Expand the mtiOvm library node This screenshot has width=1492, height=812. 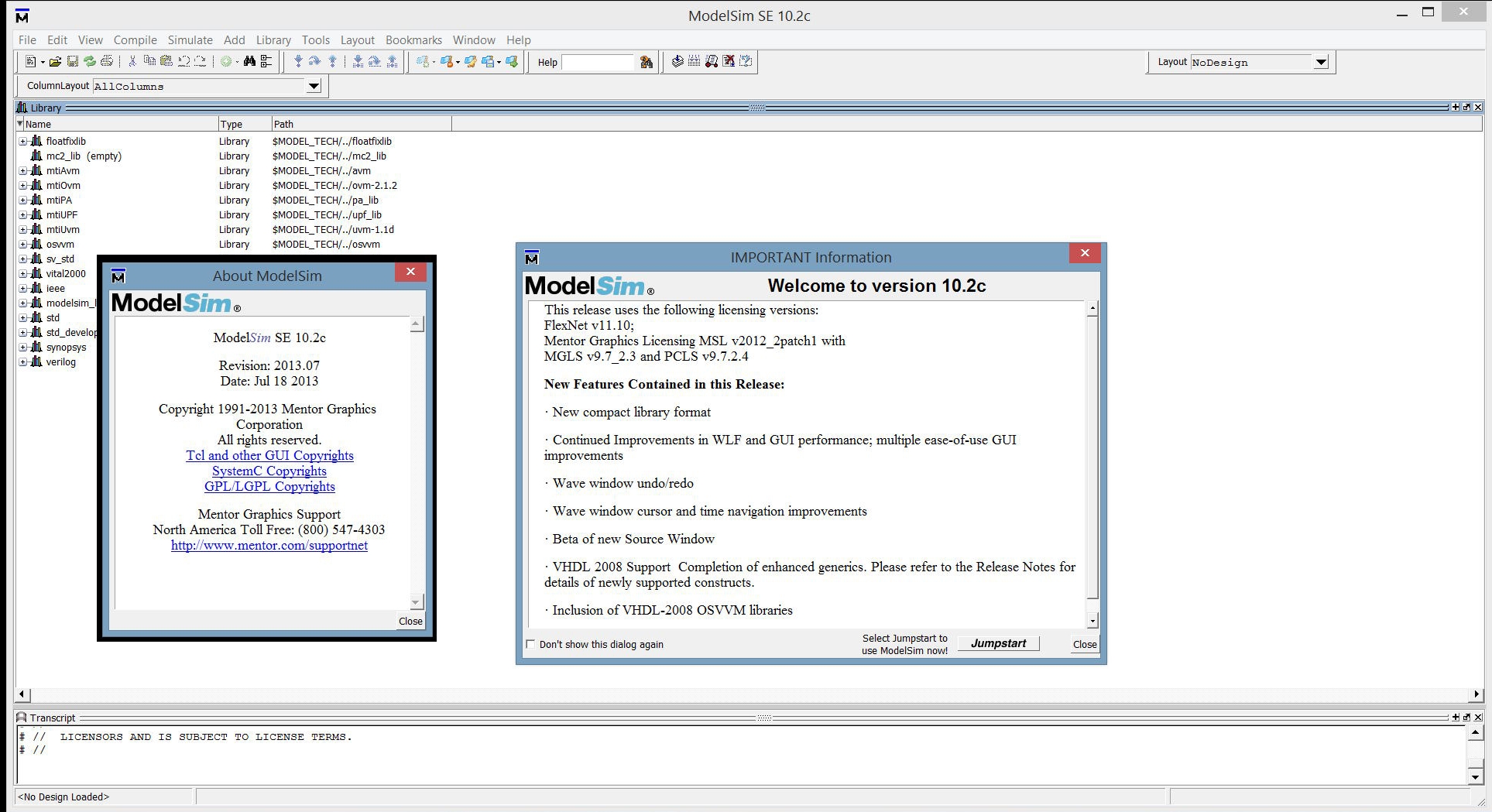pos(22,185)
